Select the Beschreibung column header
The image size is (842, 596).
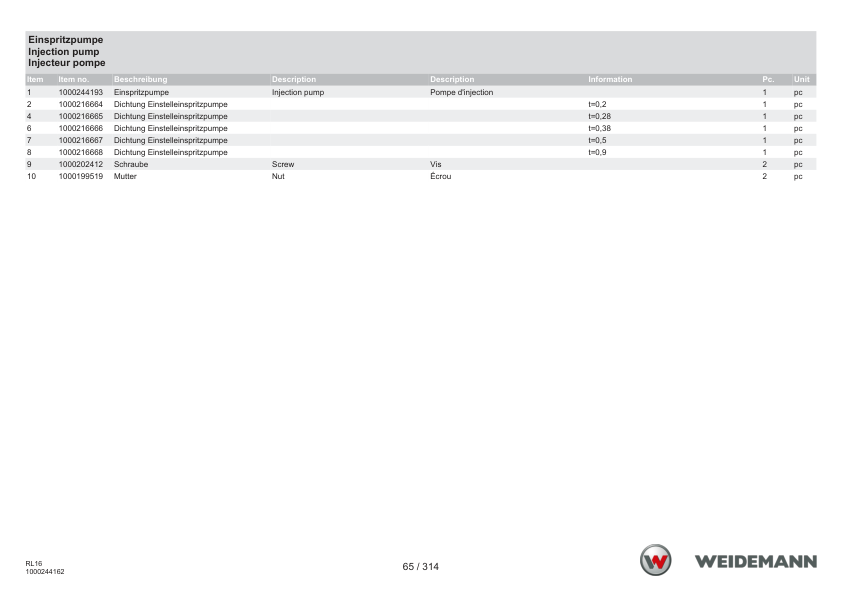[140, 79]
